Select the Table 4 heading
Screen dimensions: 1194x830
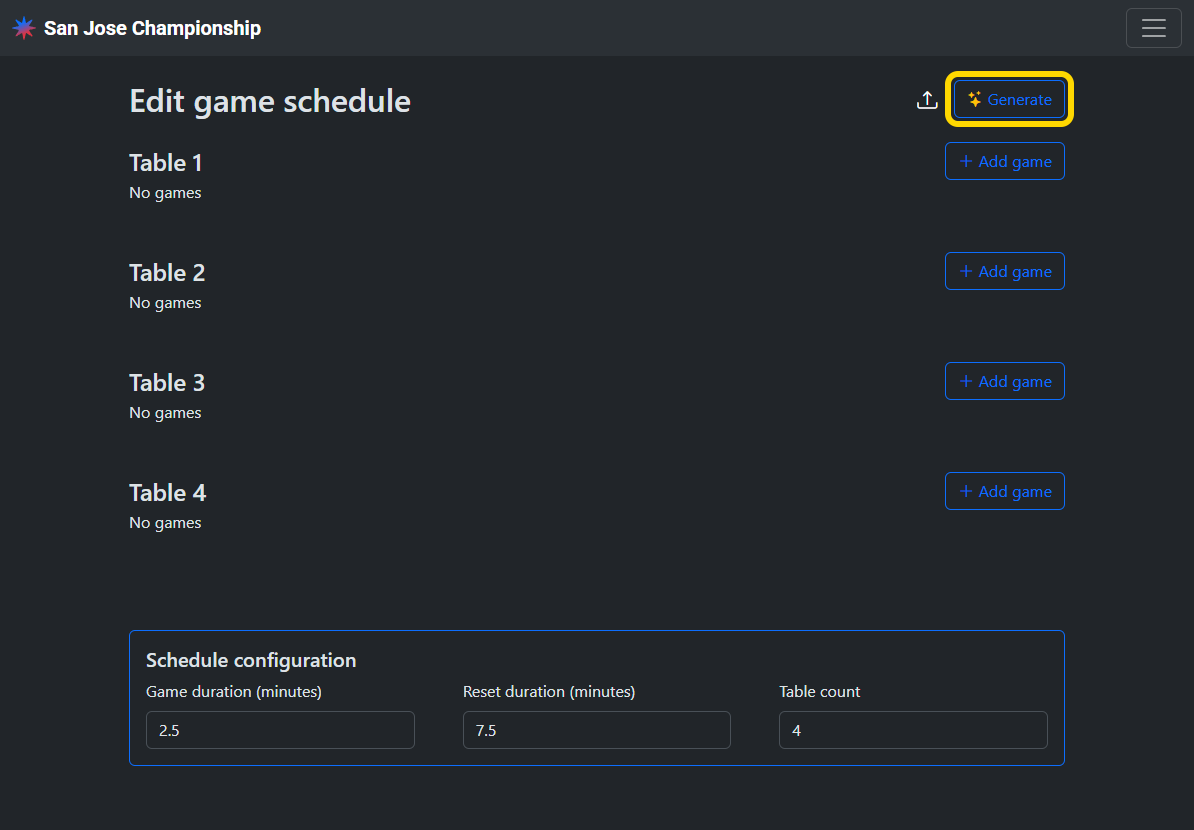coord(168,493)
